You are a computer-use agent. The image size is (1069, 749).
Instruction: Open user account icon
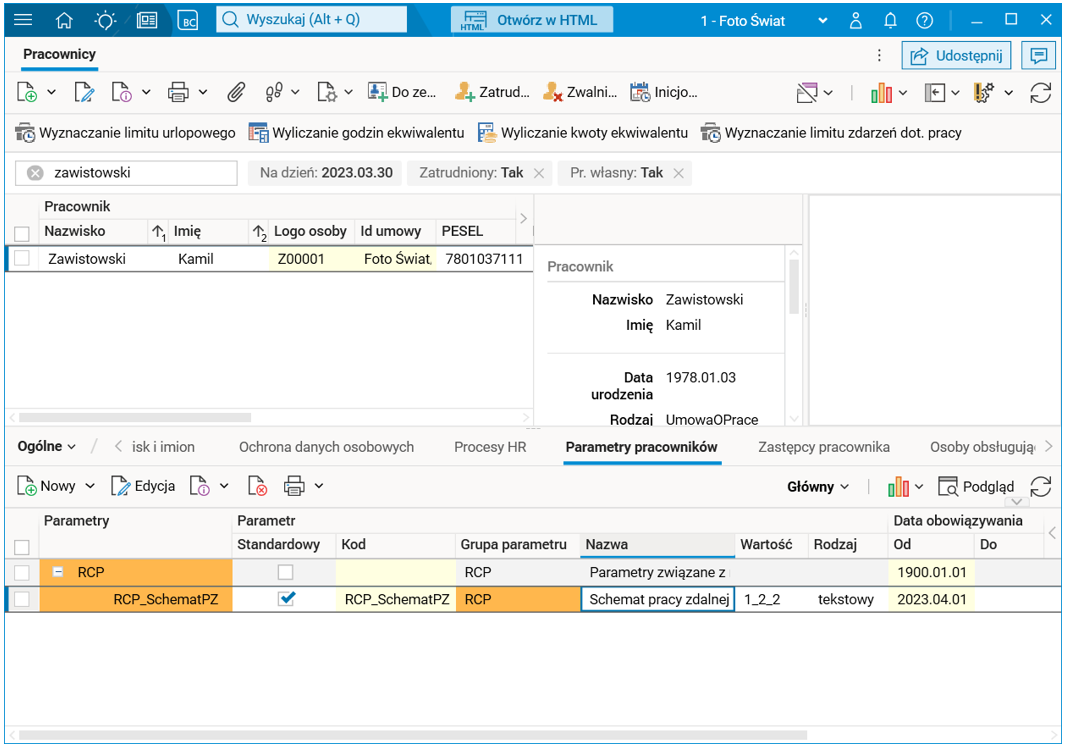pos(856,20)
